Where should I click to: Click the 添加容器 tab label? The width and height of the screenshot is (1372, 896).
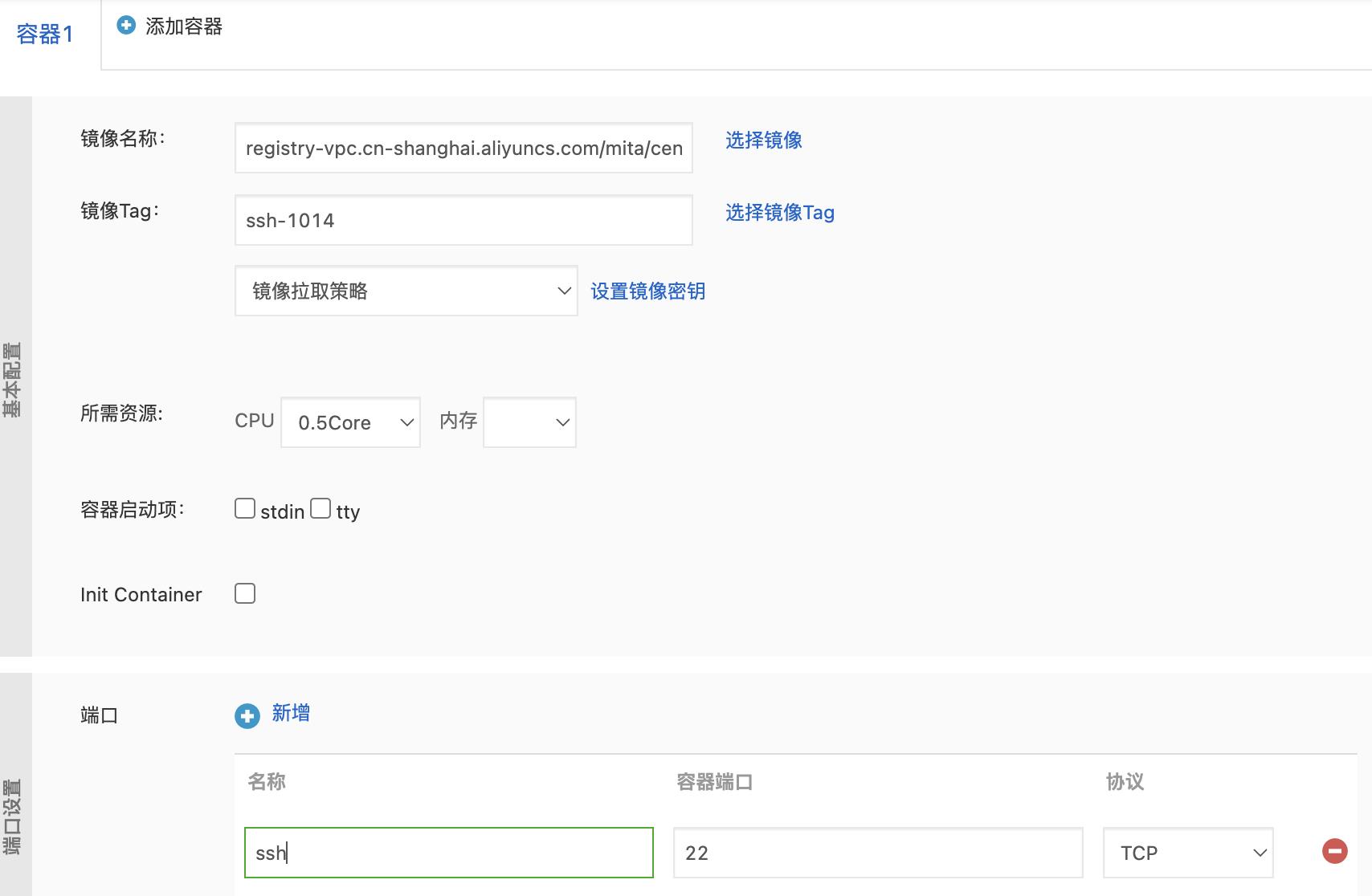click(x=184, y=26)
